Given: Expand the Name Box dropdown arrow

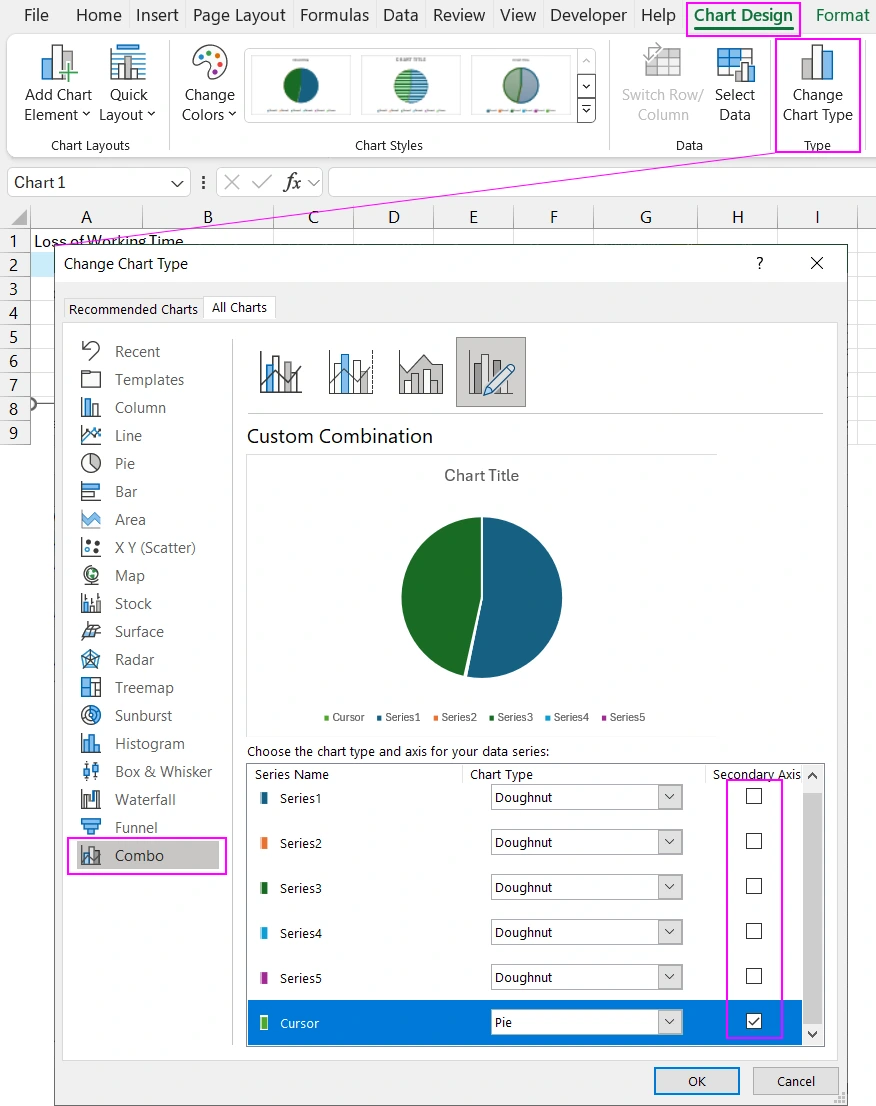Looking at the screenshot, I should (x=177, y=183).
